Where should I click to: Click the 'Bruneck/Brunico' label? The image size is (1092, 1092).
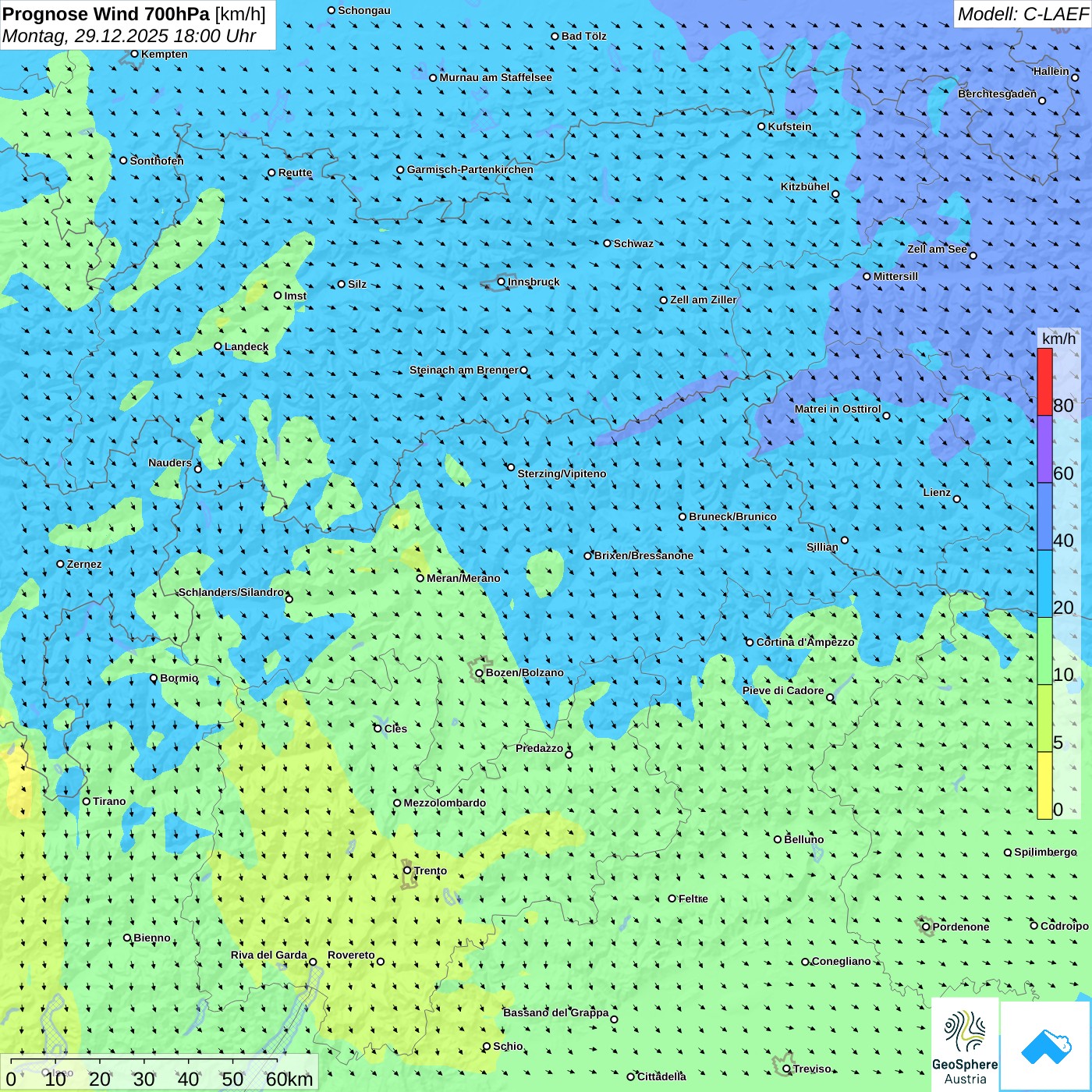point(732,516)
